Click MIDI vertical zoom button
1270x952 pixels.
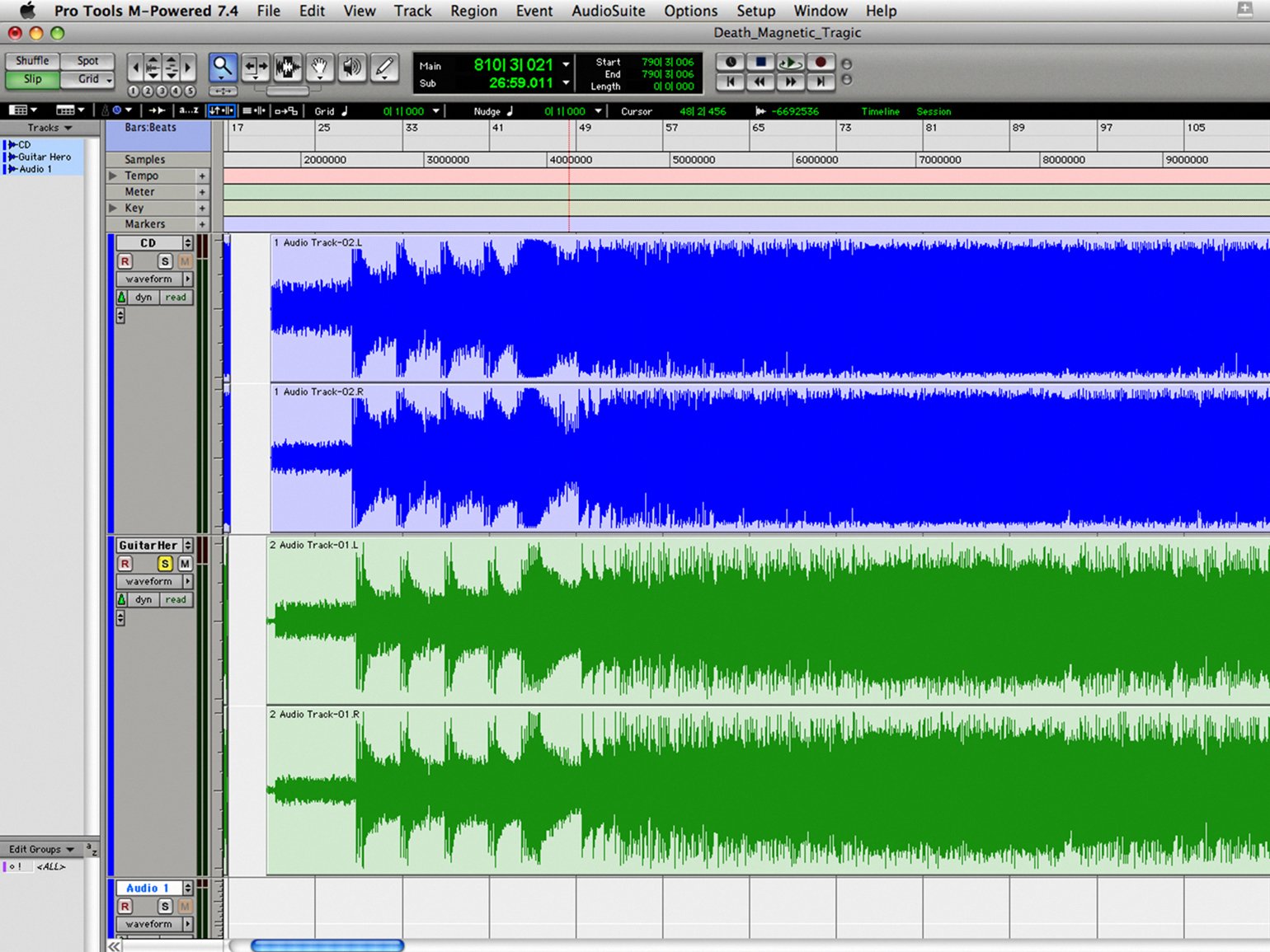171,67
